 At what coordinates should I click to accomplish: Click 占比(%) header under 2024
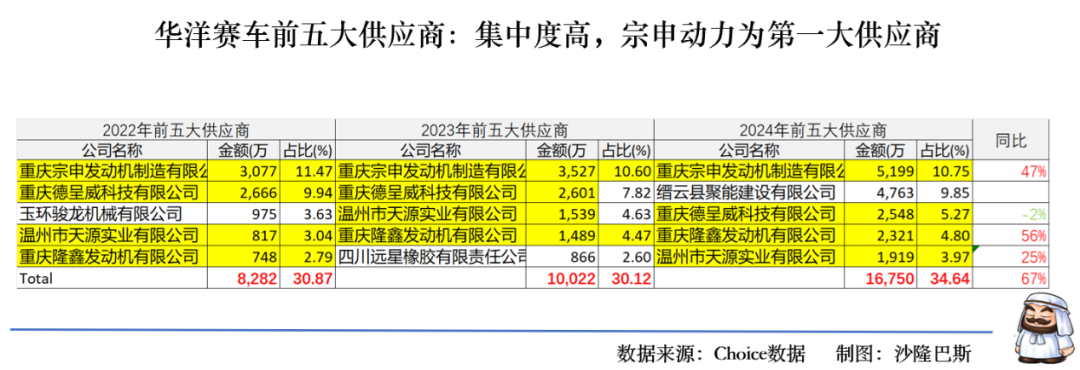(944, 151)
